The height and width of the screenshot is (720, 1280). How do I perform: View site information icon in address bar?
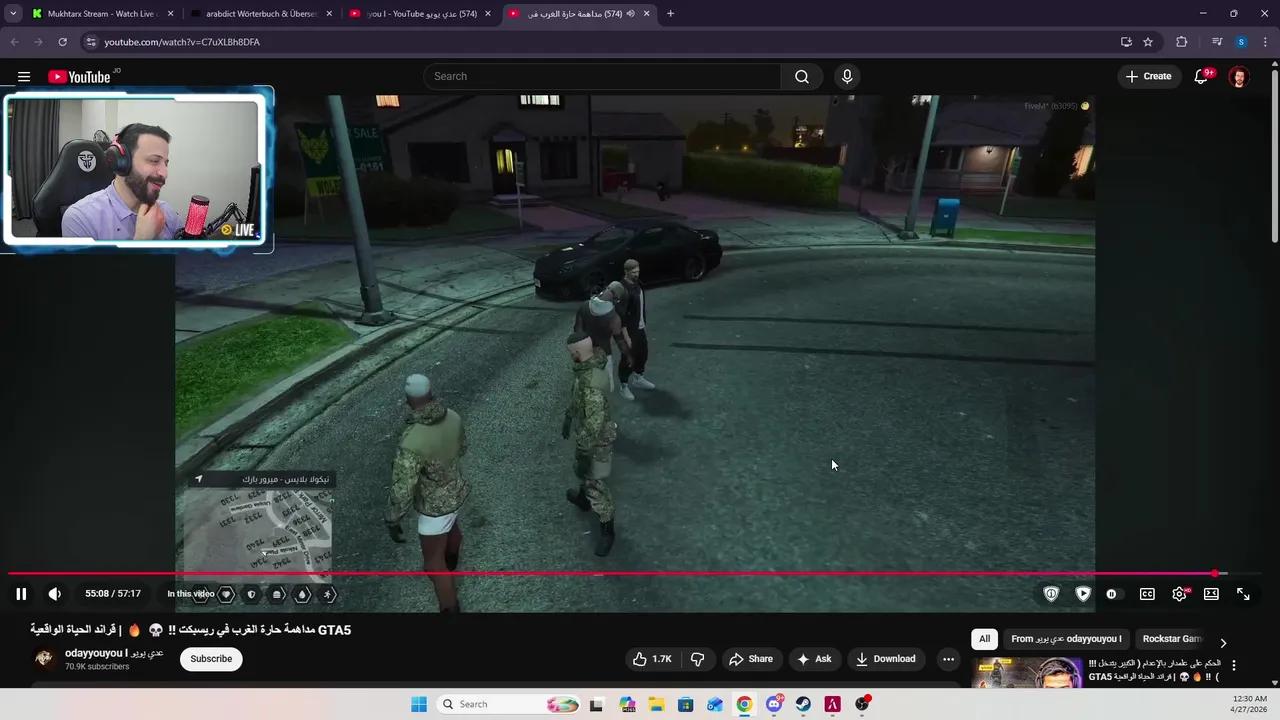(91, 42)
